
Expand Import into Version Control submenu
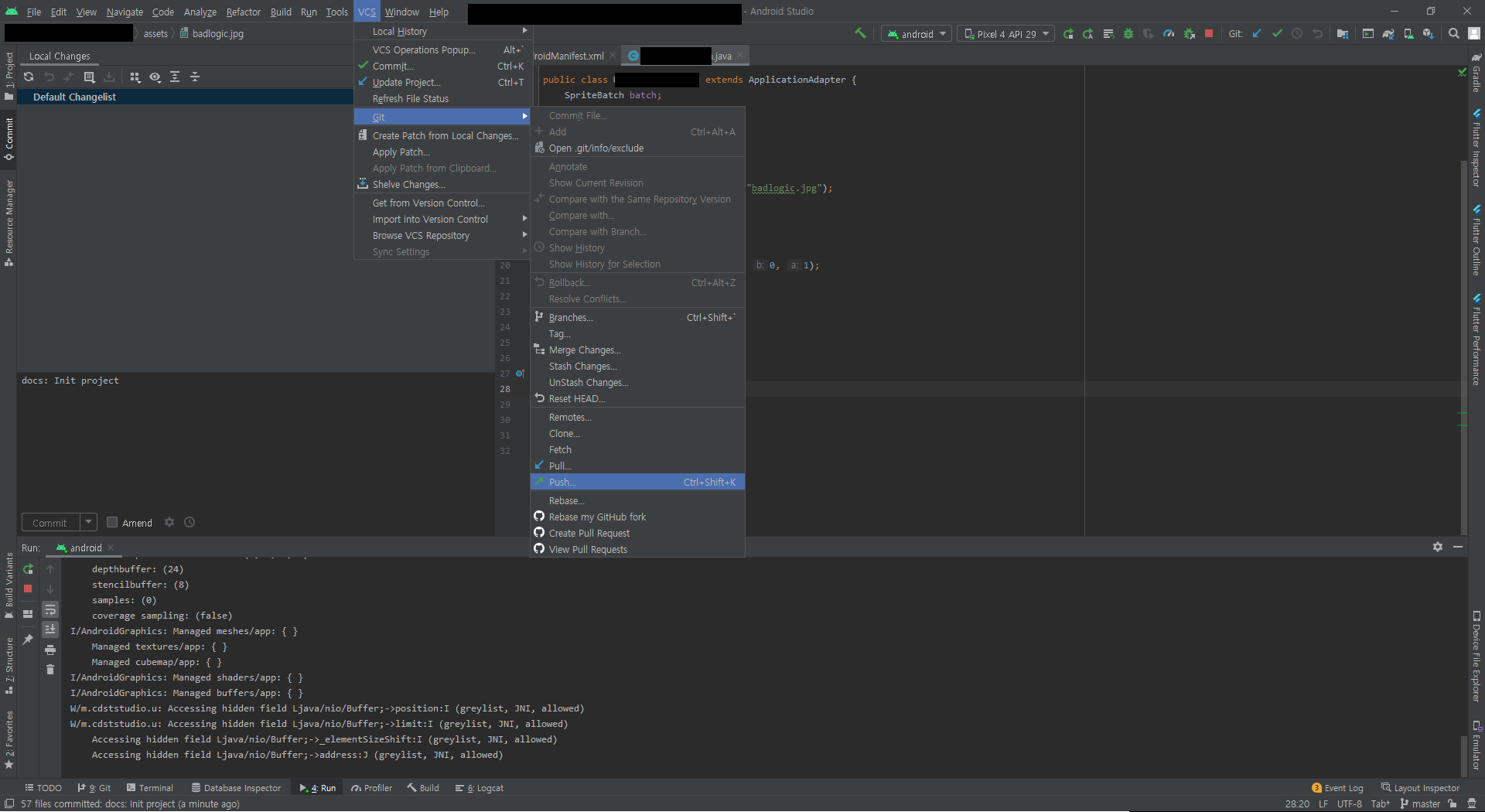[x=442, y=219]
